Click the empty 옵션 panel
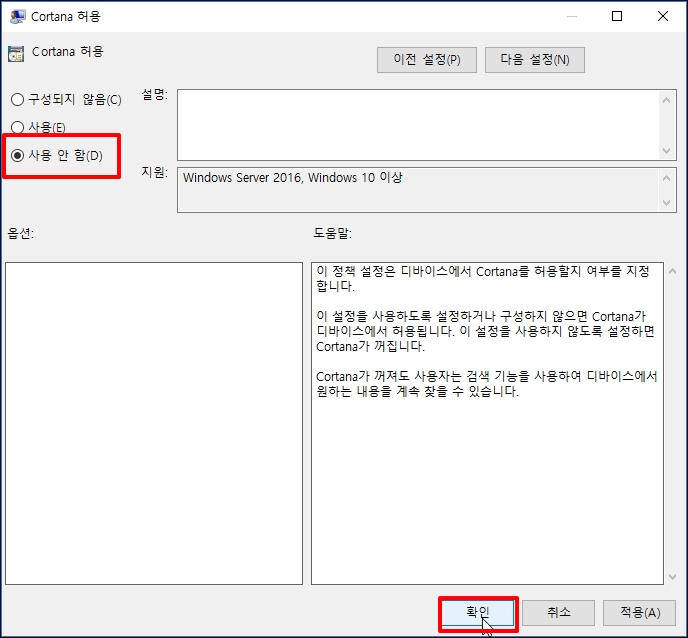Screen dimensions: 688x638 click(154, 423)
